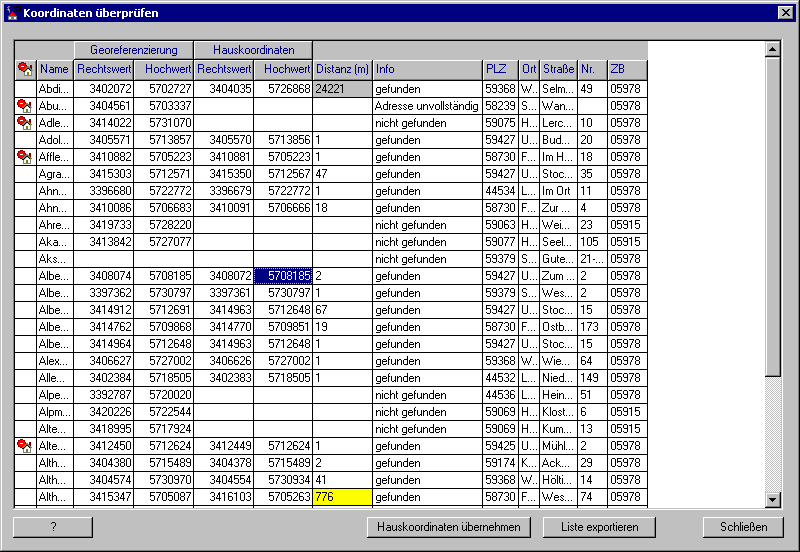Image resolution: width=800 pixels, height=552 pixels.
Task: Select name cell Aka...
Action: click(55, 242)
